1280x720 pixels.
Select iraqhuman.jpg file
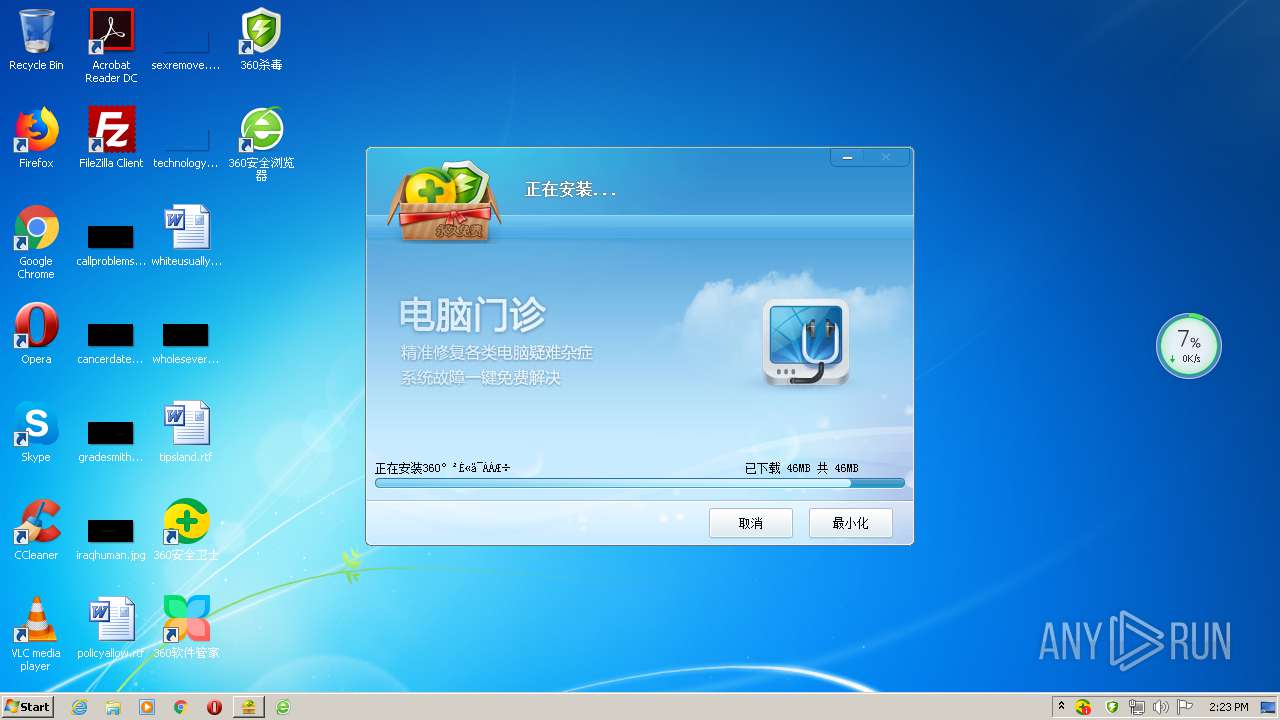tap(111, 538)
